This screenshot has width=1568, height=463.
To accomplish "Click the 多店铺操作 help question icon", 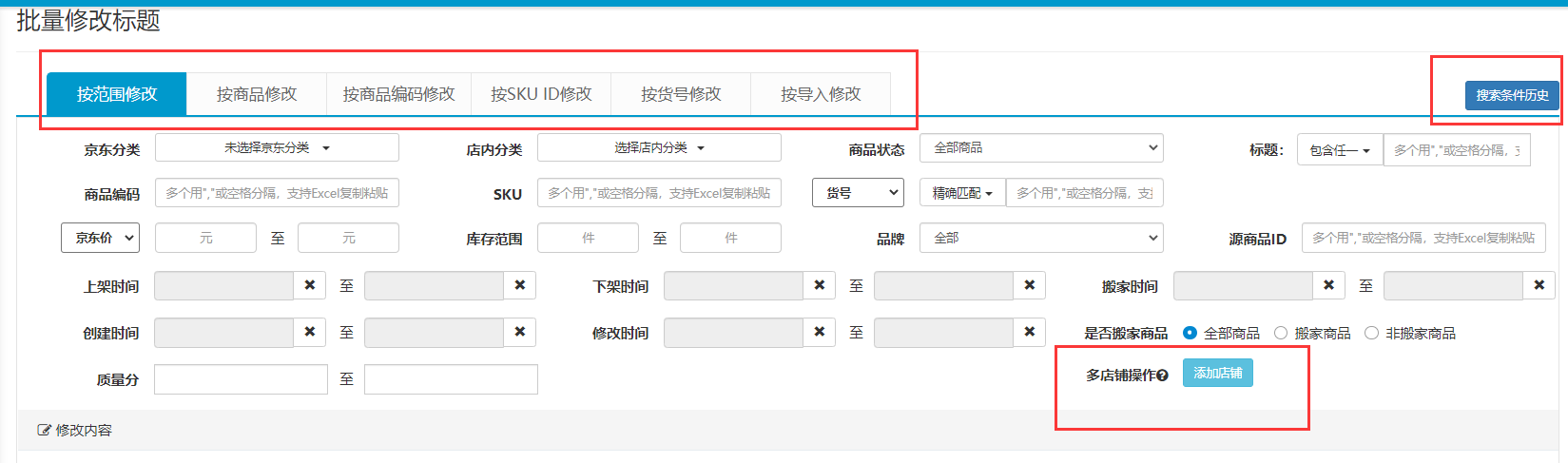I will click(x=1163, y=376).
